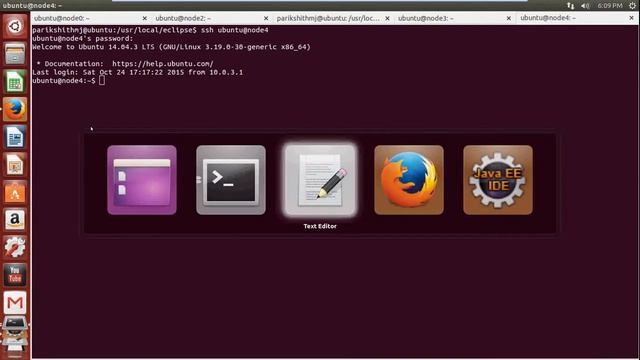Select Terminal in app switcher
This screenshot has width=640, height=360.
click(x=231, y=180)
